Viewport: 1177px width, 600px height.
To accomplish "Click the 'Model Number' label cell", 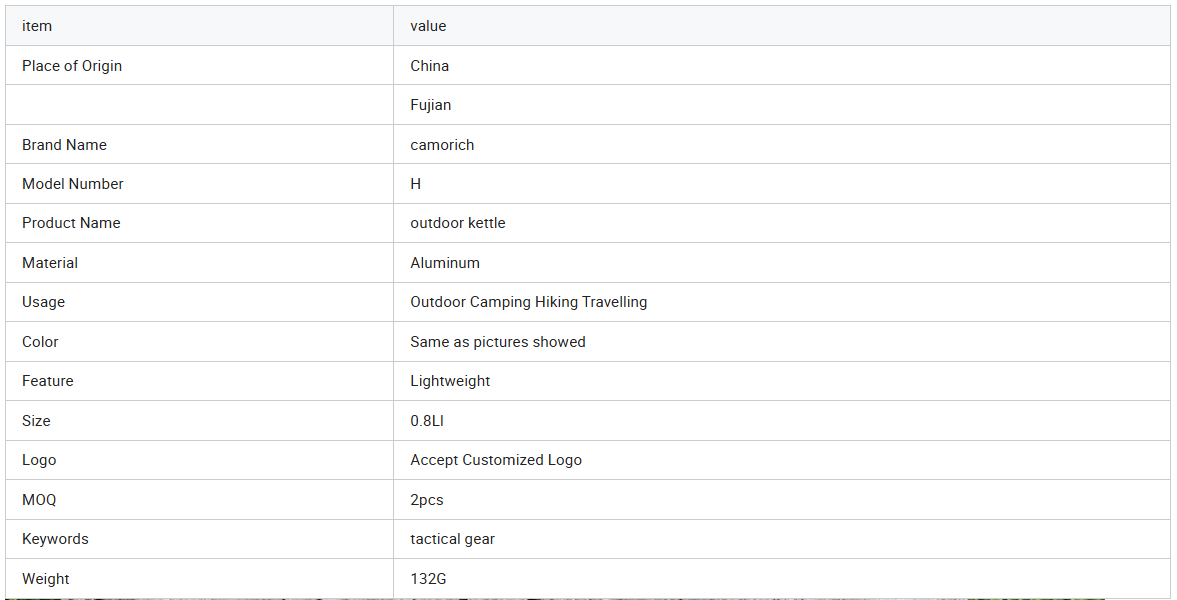I will [x=73, y=184].
